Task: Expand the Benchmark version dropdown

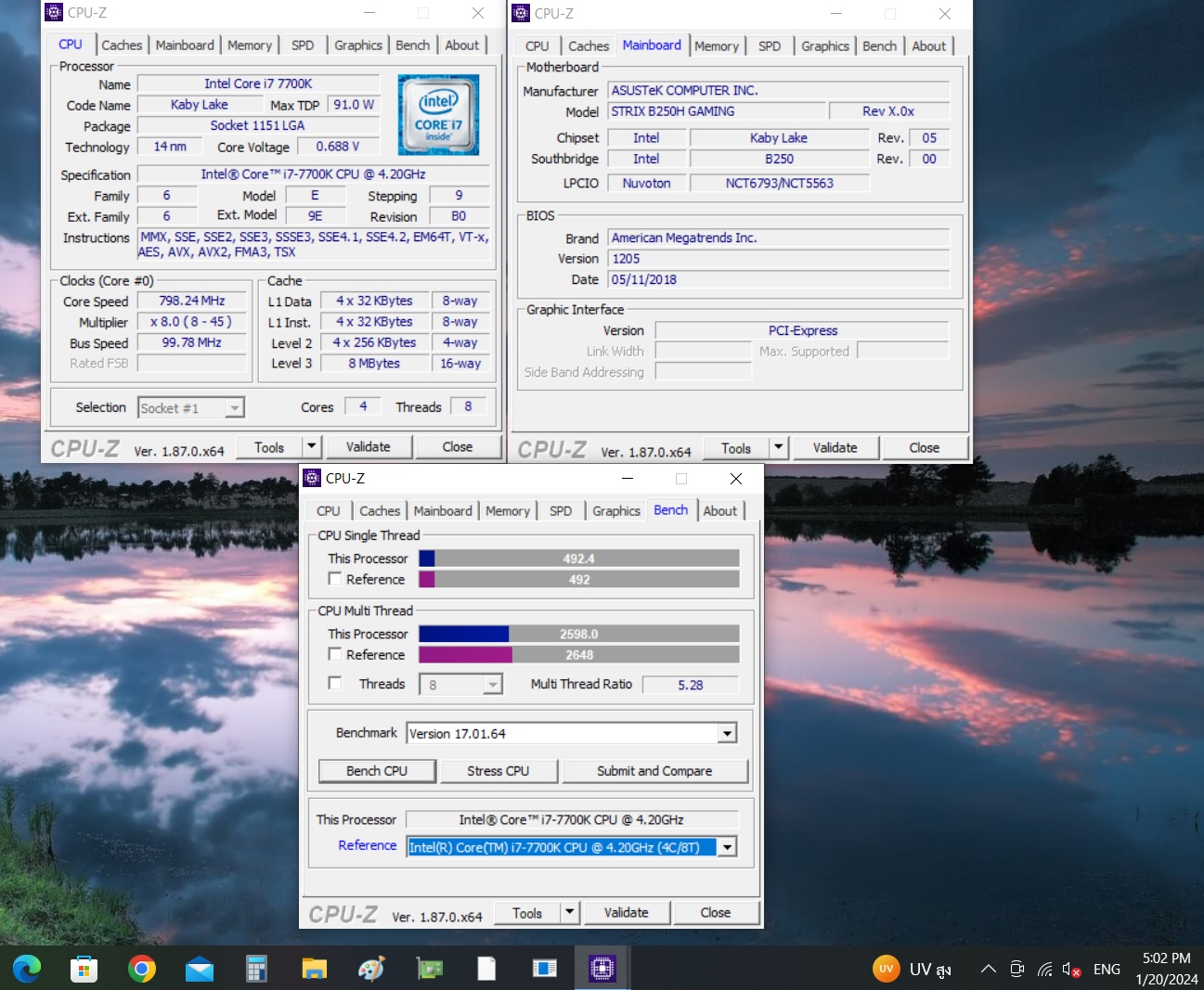Action: point(727,734)
